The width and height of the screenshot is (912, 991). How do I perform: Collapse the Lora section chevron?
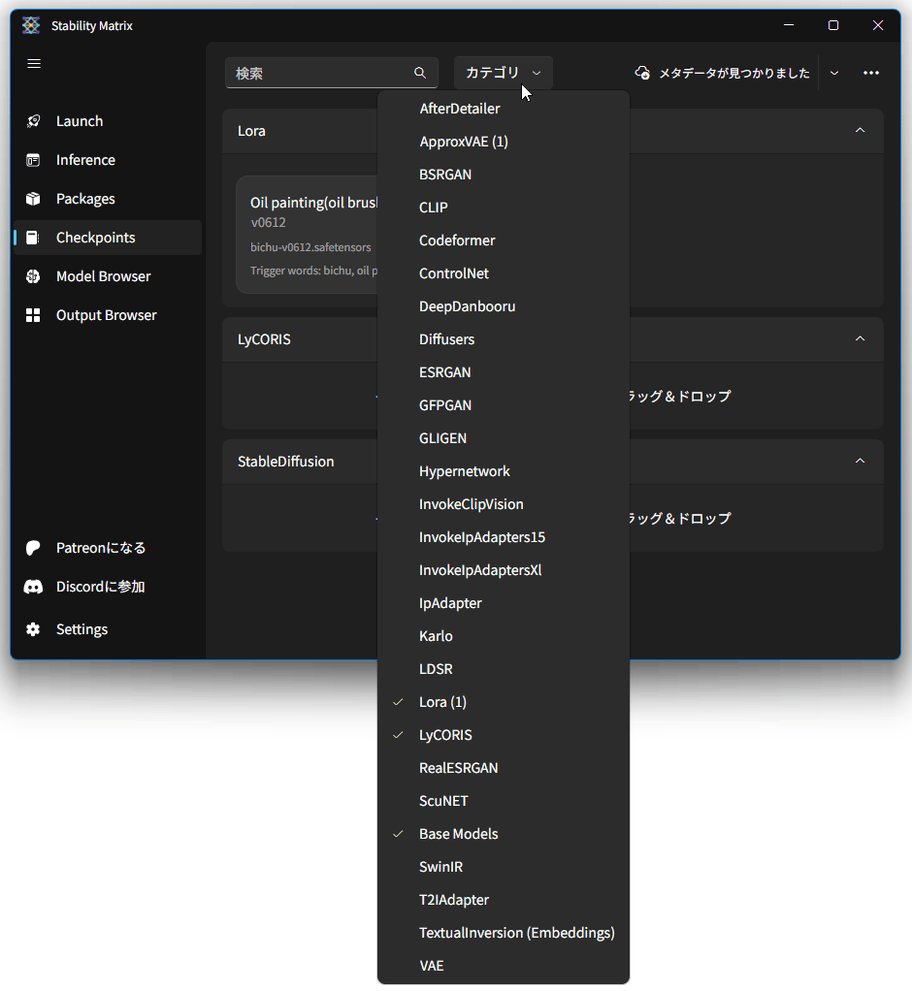(860, 130)
